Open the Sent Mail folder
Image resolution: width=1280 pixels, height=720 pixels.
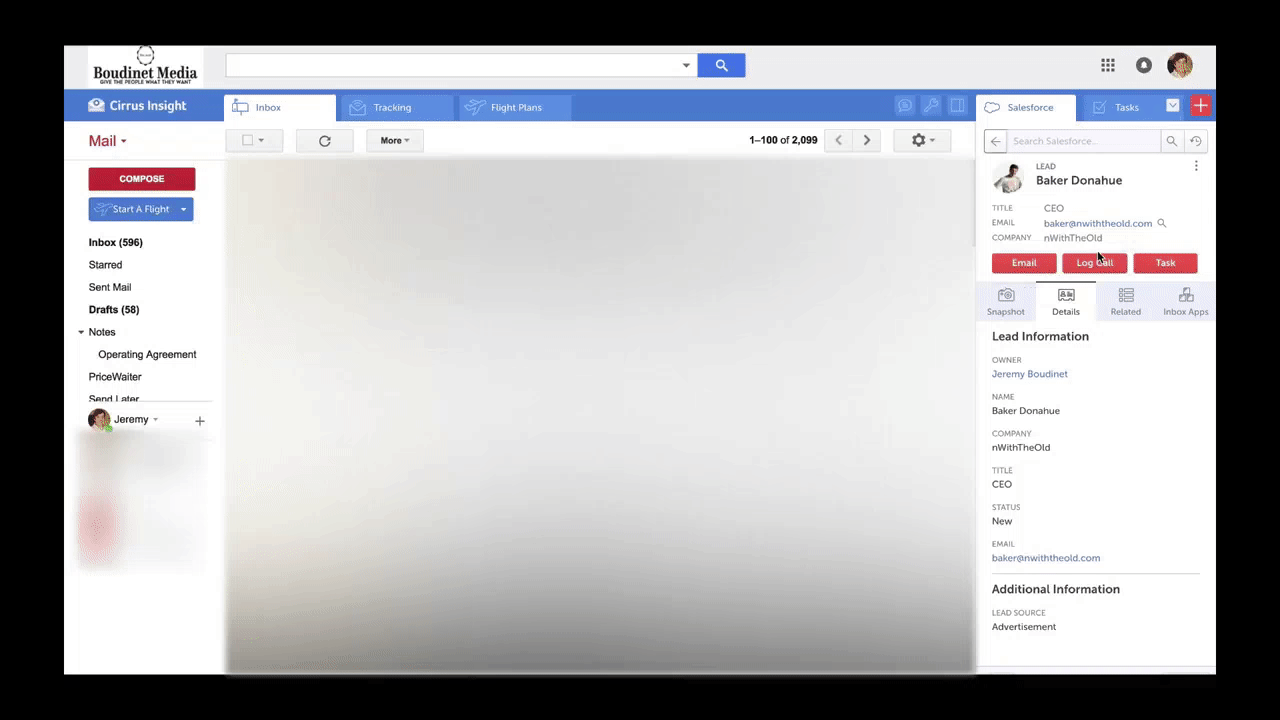click(x=110, y=287)
